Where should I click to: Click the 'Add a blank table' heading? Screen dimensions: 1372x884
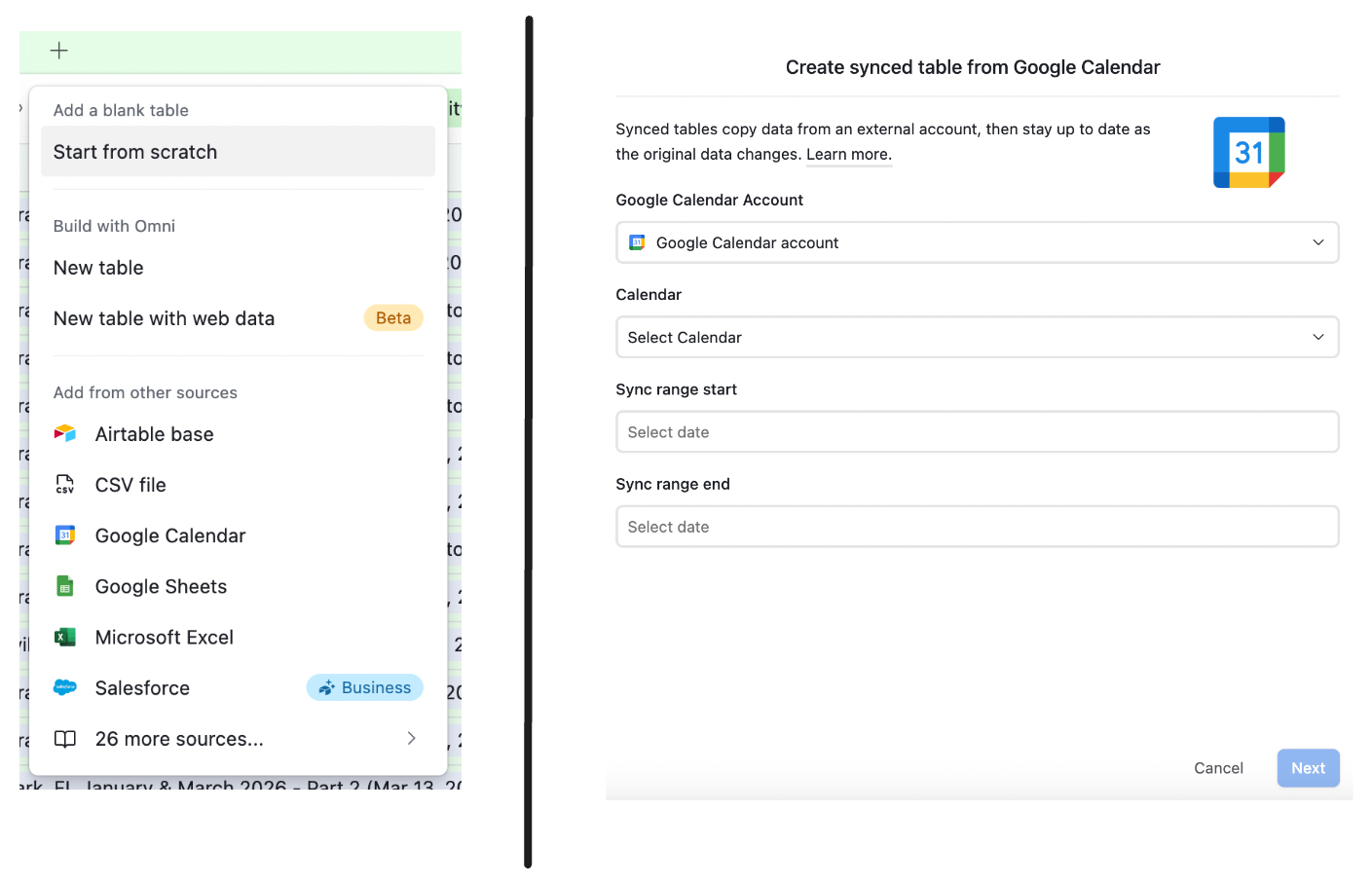(121, 110)
